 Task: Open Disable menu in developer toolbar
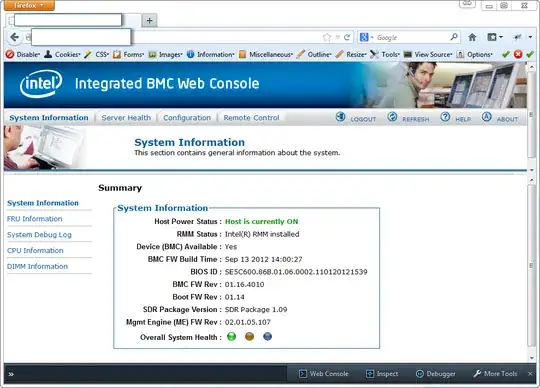(x=23, y=54)
